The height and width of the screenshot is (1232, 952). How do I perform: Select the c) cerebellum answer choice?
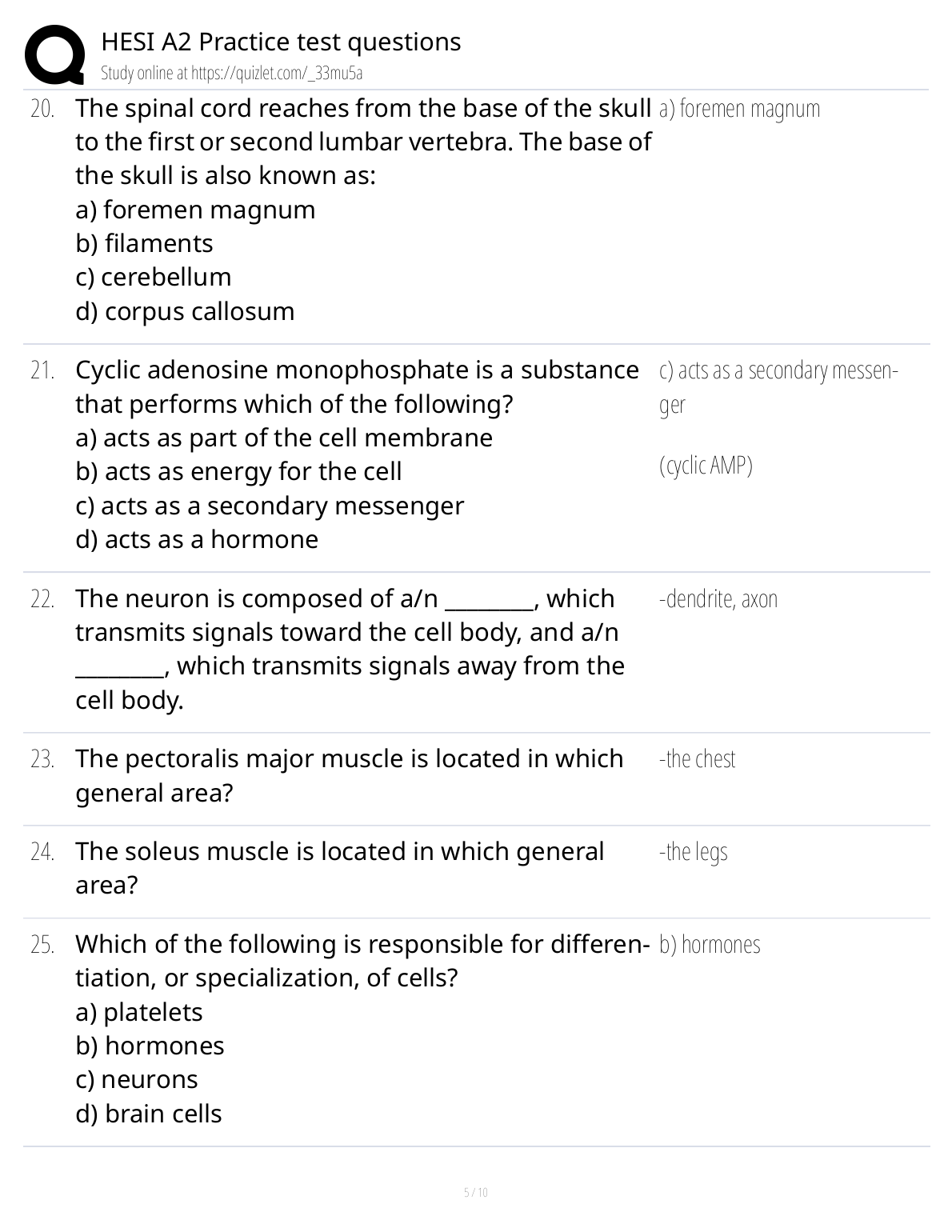point(153,277)
